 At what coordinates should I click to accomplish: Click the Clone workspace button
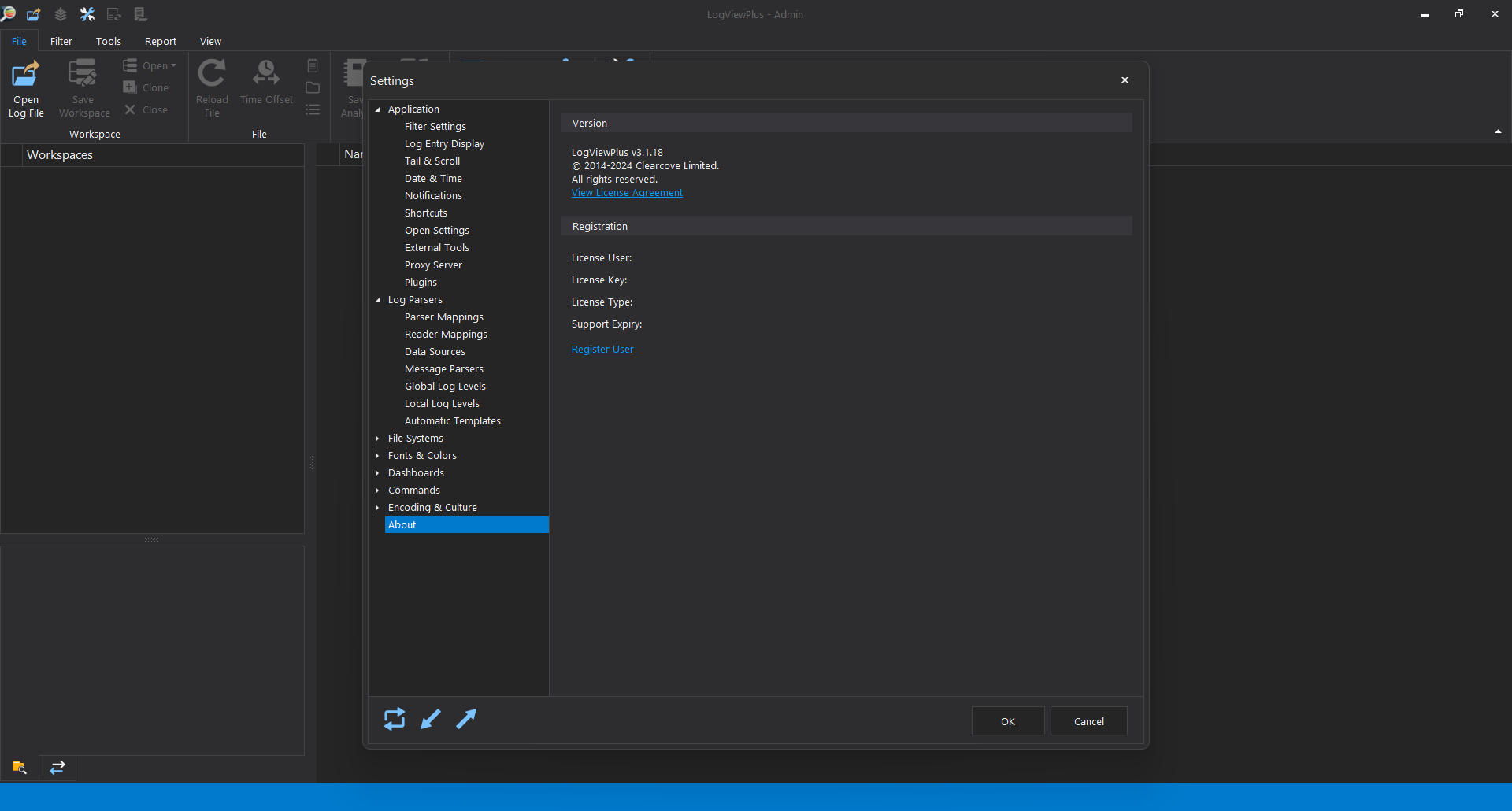pyautogui.click(x=146, y=87)
